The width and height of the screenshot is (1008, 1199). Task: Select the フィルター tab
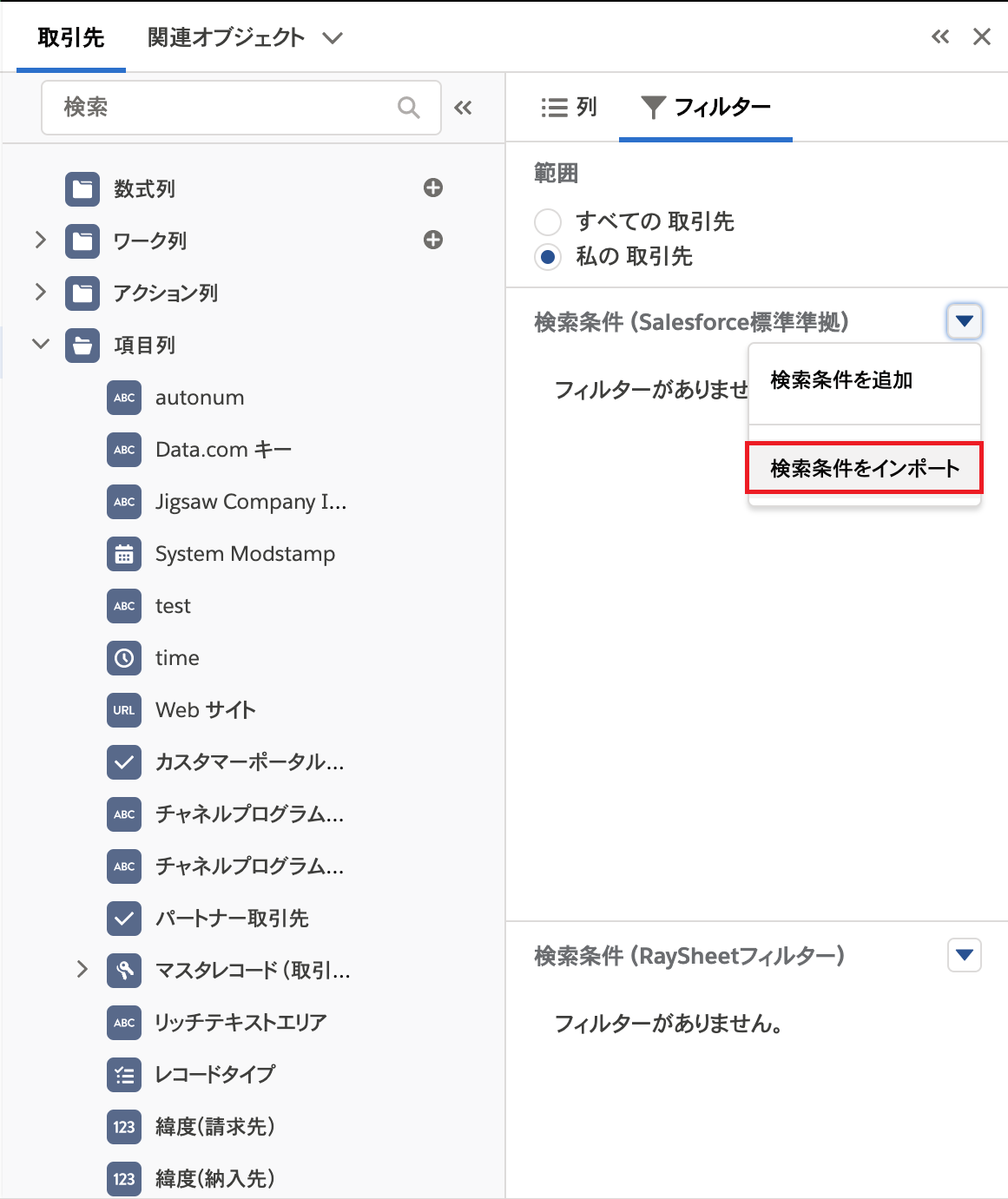pos(706,107)
